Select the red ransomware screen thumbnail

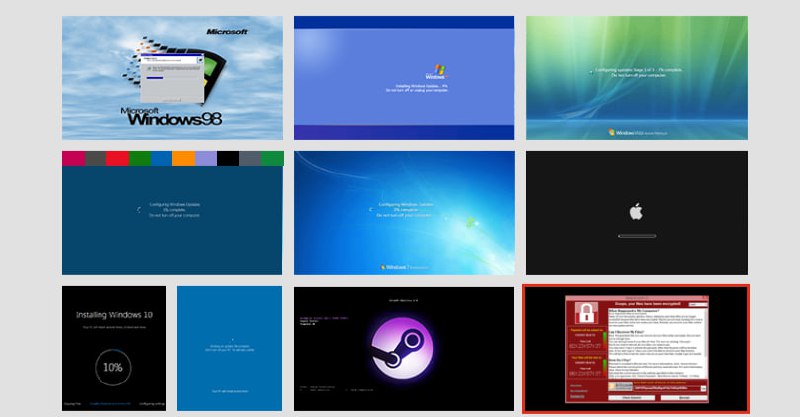[636, 349]
